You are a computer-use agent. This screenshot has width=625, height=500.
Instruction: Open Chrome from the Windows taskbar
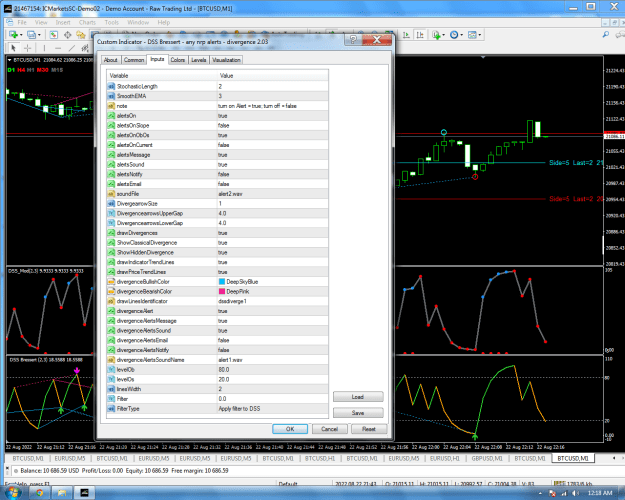(x=39, y=493)
